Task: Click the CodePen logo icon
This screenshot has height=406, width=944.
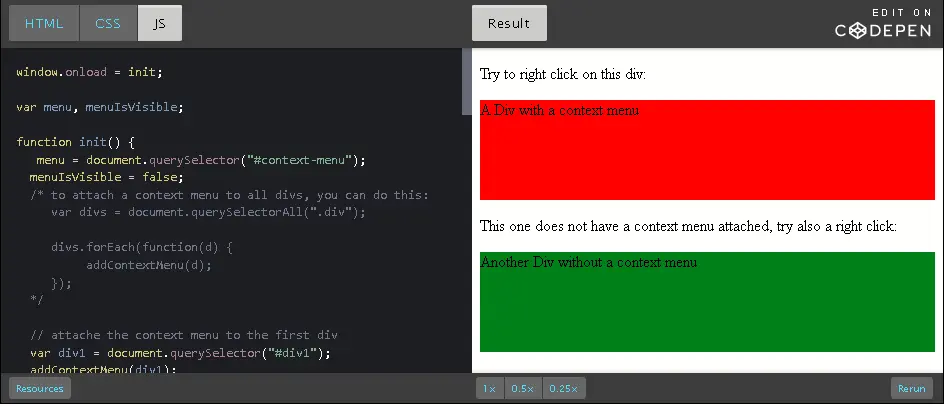Action: (857, 31)
